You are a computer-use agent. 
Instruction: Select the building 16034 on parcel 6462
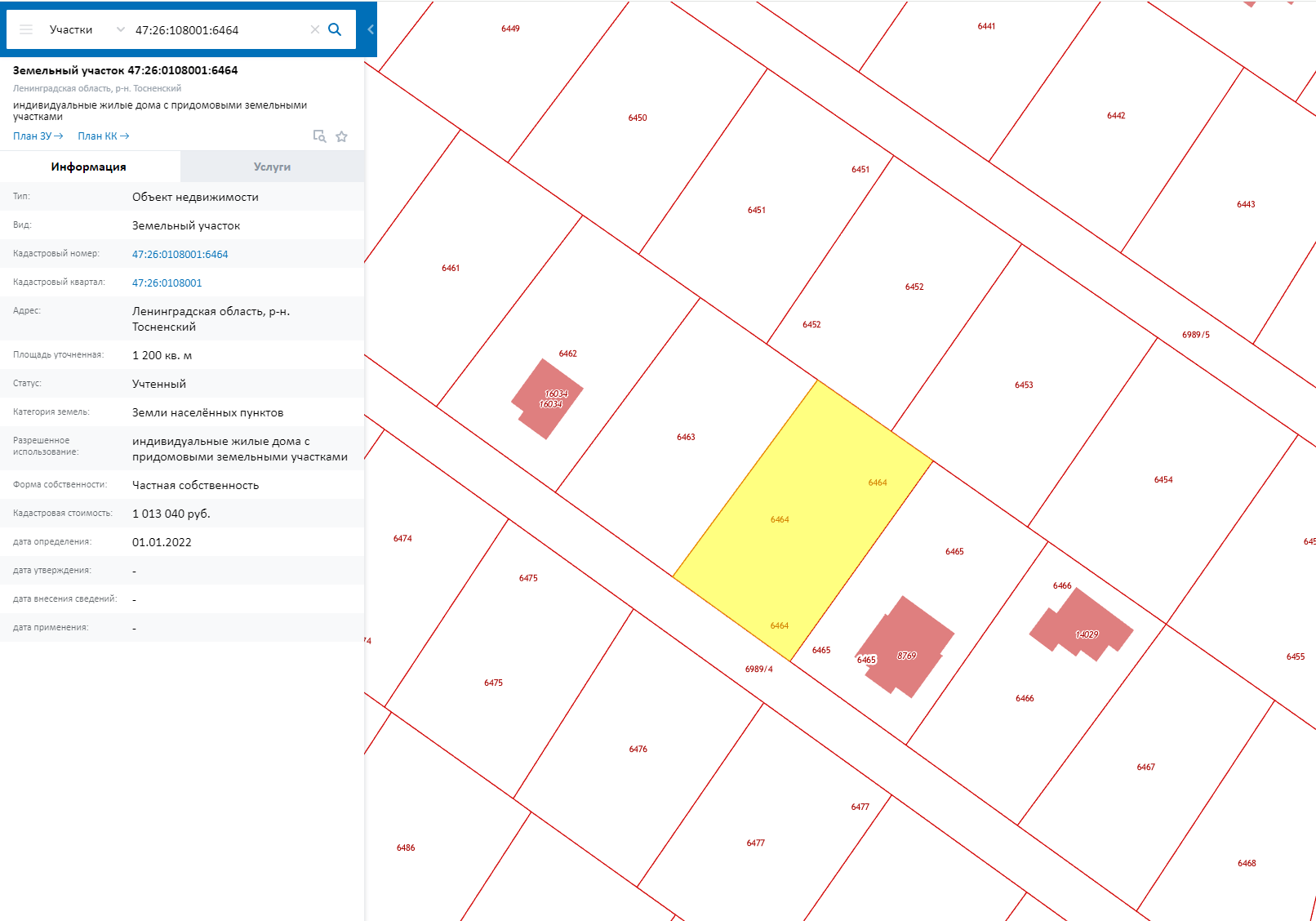(548, 398)
